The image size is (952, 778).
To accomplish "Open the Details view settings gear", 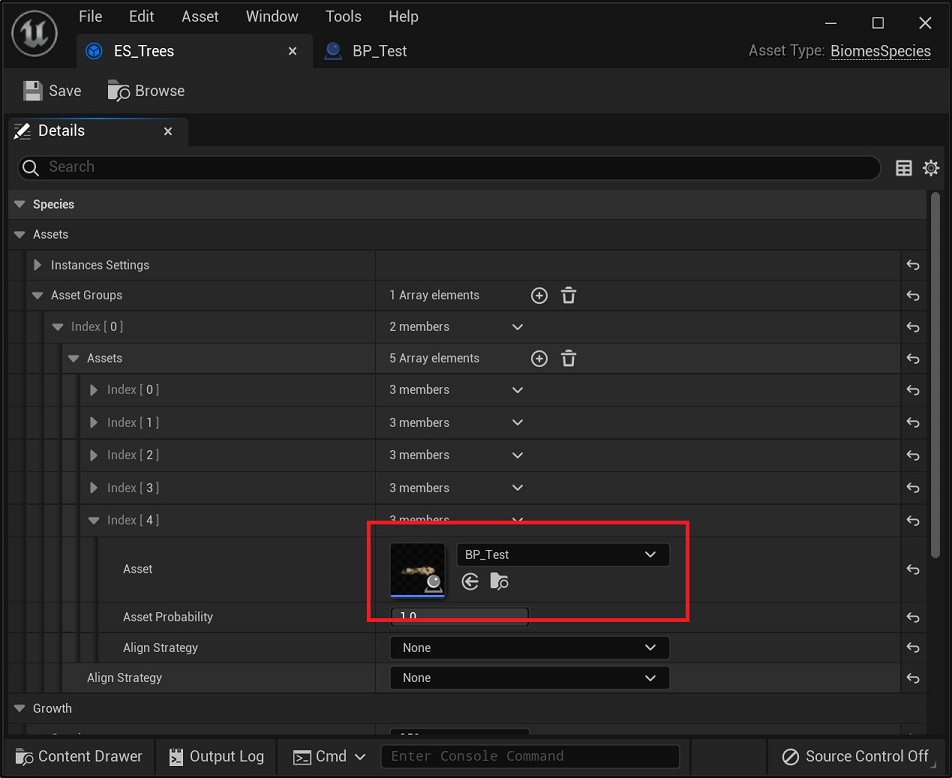I will click(931, 168).
